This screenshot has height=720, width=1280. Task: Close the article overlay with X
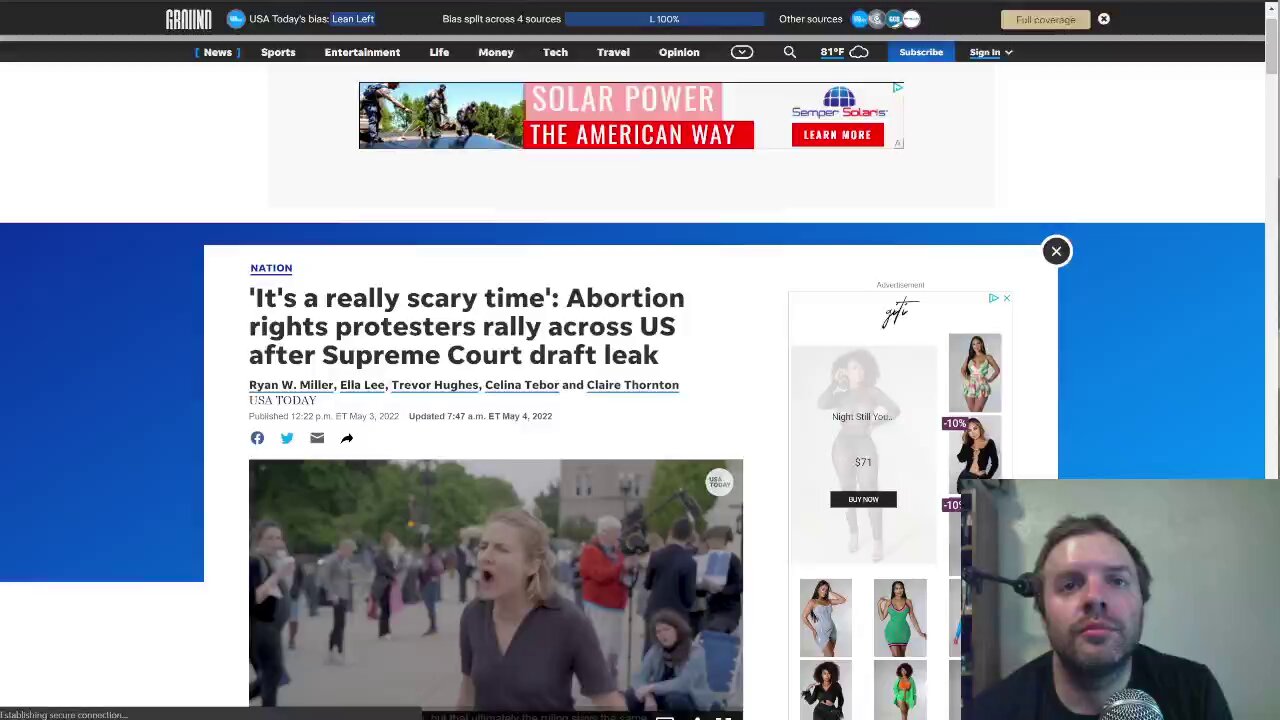coord(1056,251)
